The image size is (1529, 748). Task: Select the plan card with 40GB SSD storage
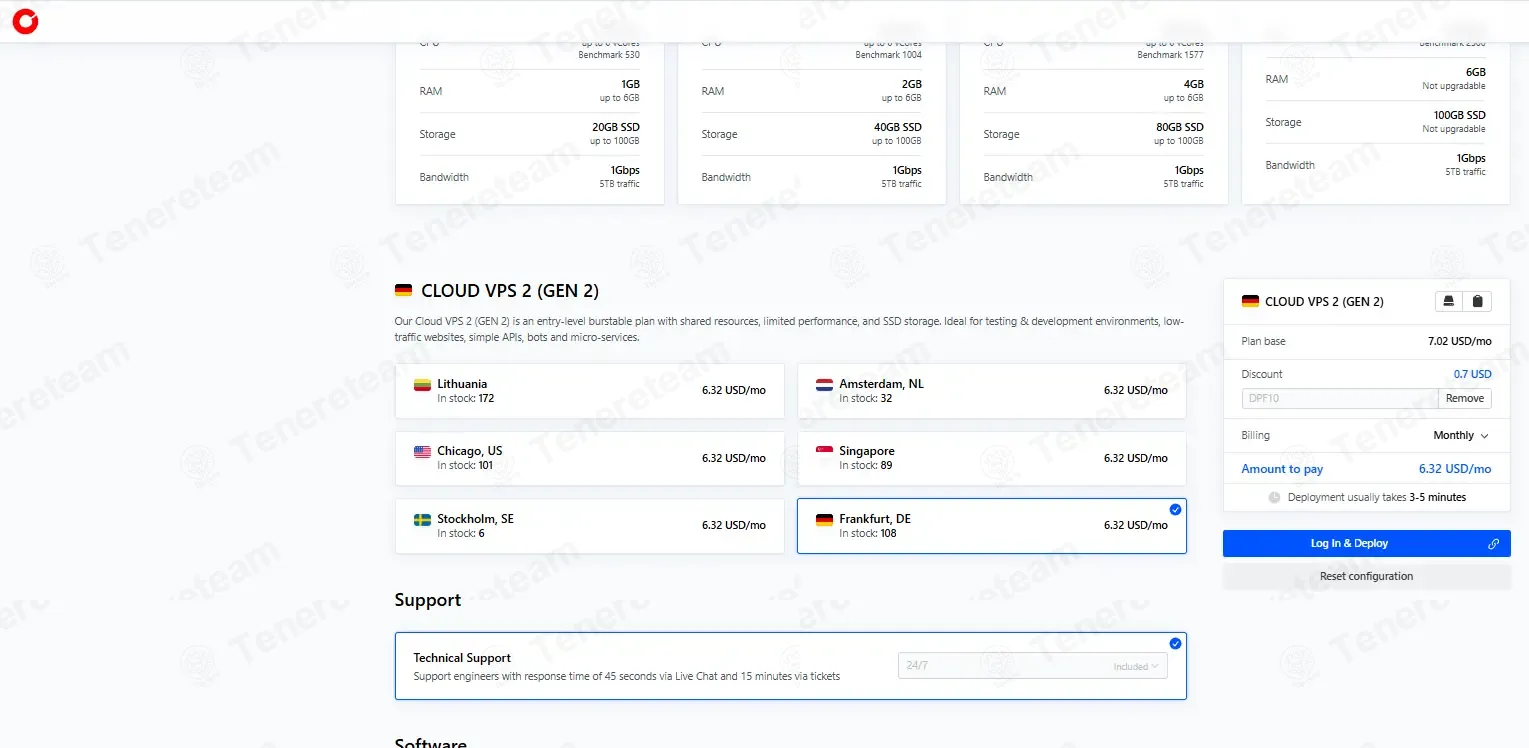click(812, 123)
